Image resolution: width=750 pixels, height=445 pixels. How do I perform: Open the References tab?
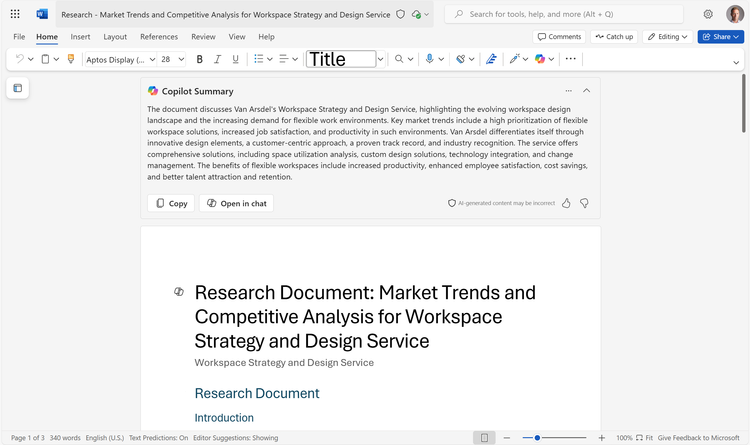159,37
